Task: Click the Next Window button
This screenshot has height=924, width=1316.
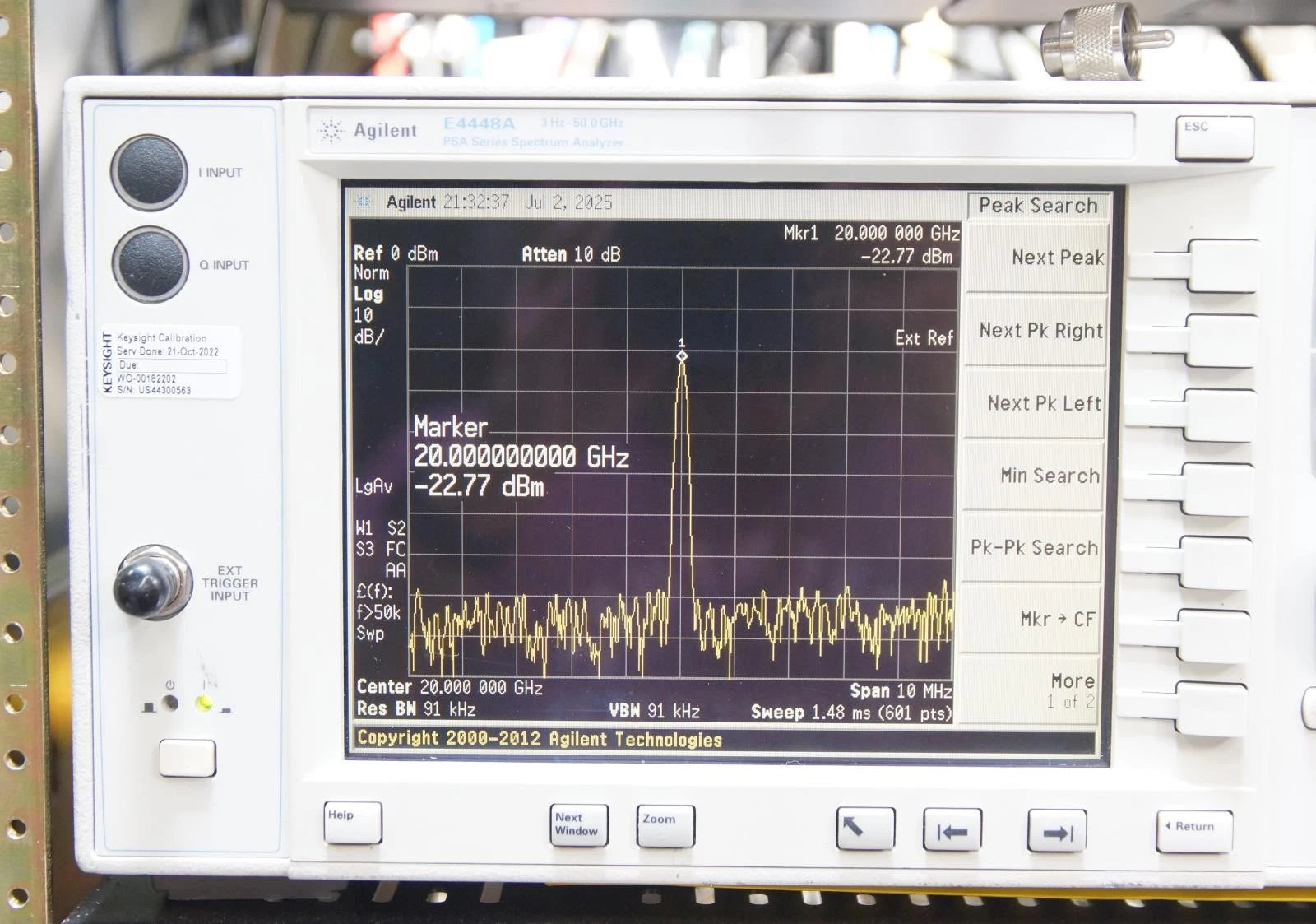Action: 579,825
